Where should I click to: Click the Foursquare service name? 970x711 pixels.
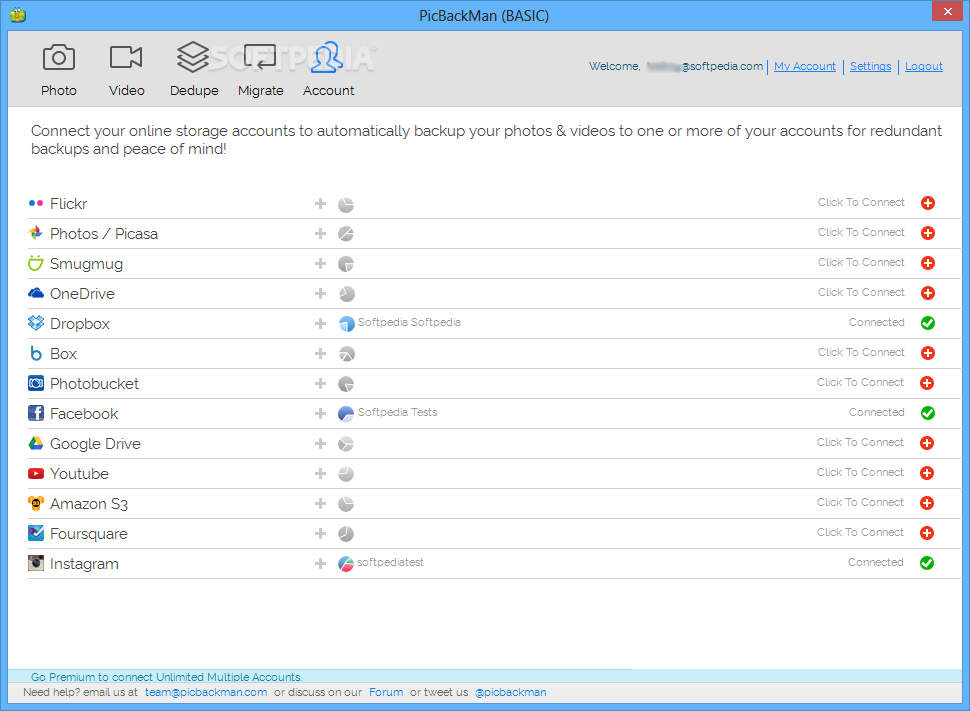88,534
